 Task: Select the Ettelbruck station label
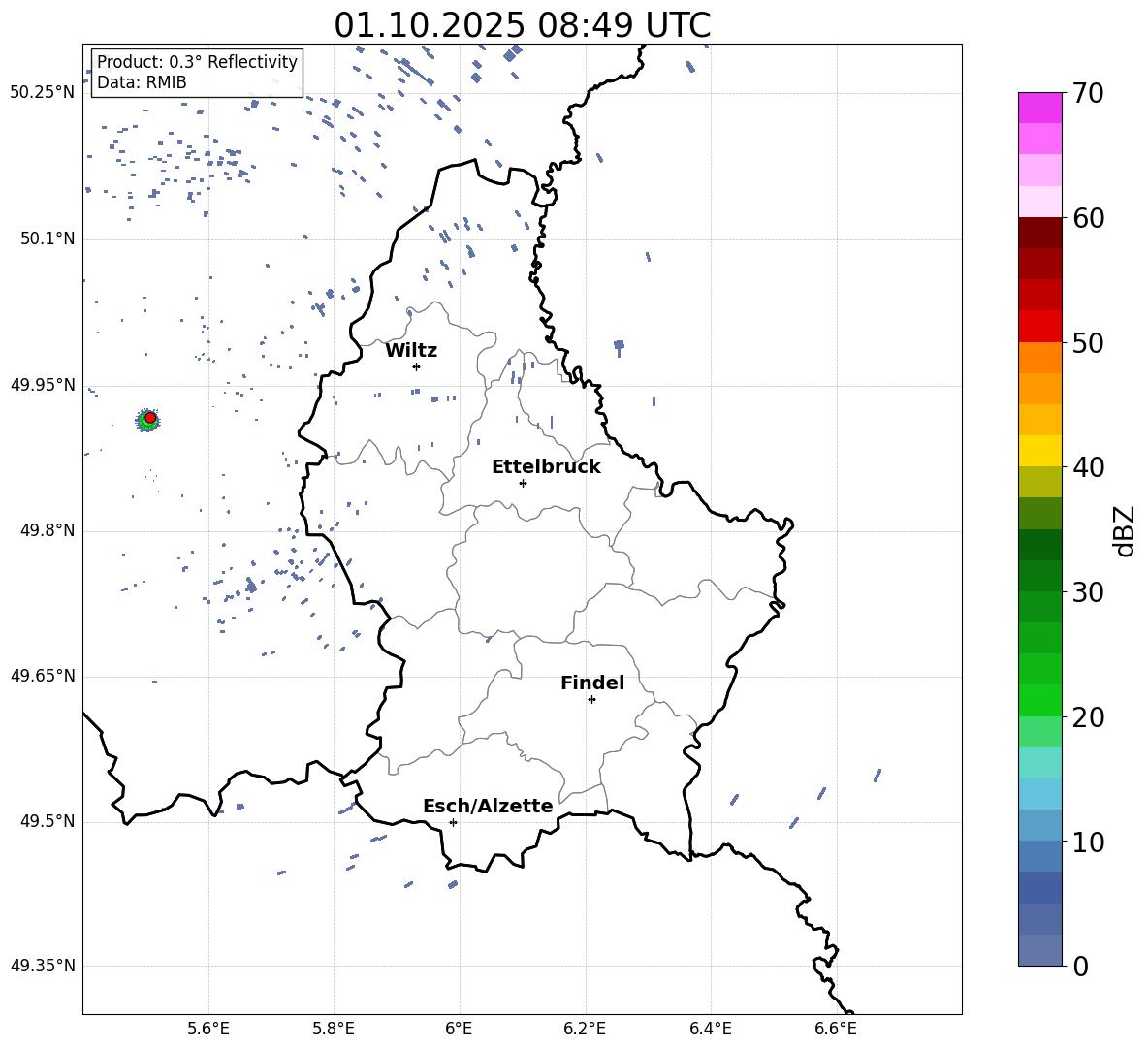pos(546,467)
